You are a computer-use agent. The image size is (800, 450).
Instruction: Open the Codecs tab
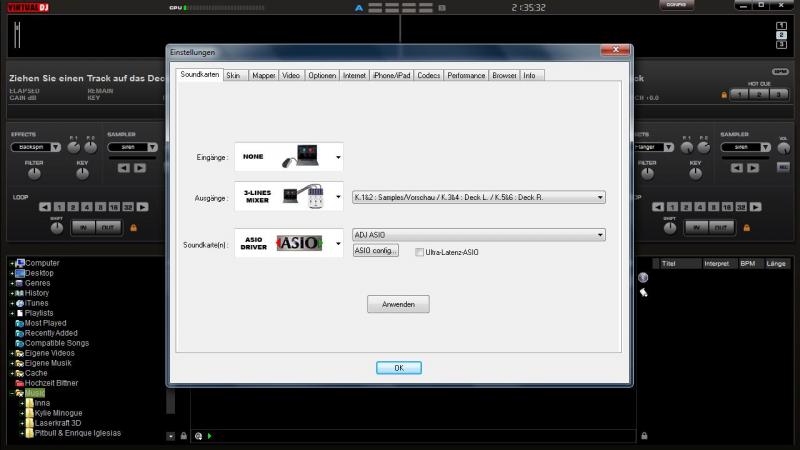pos(429,76)
